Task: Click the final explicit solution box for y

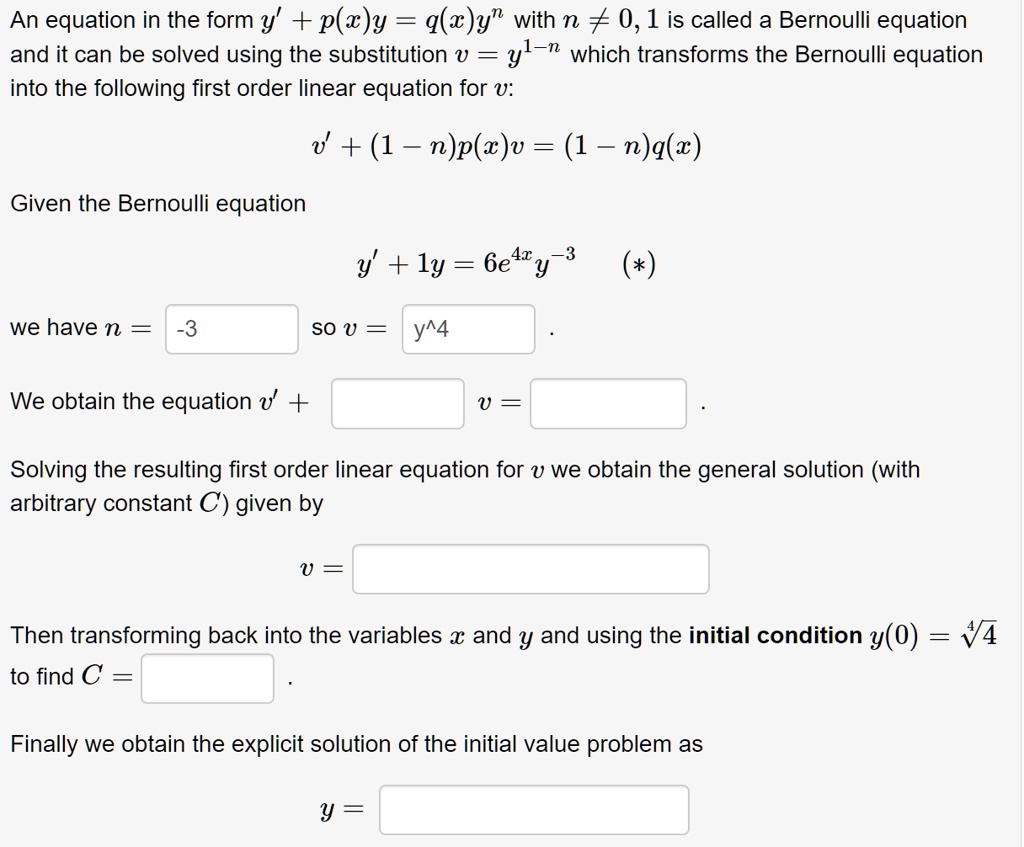Action: (533, 810)
